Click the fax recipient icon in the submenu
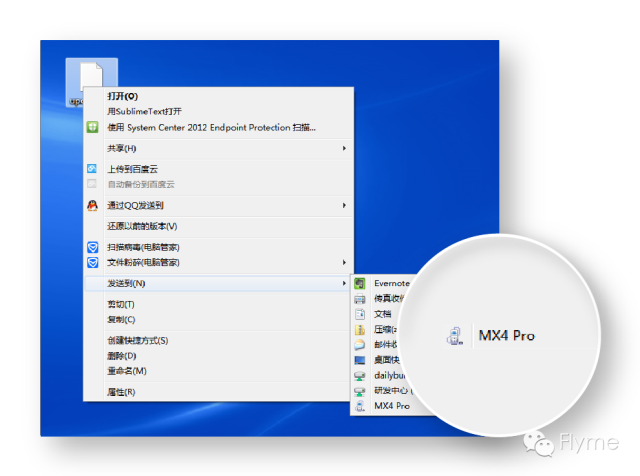 pos(360,298)
